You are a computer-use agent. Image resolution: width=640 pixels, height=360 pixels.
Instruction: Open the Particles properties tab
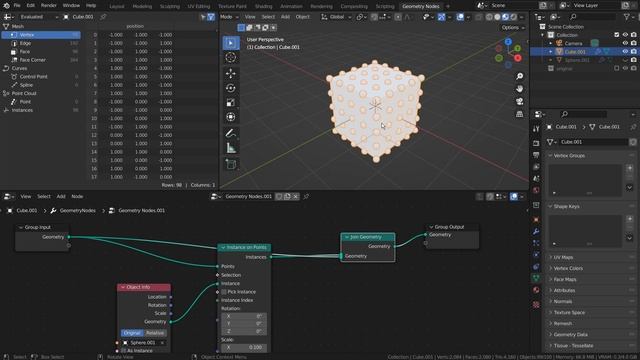tap(536, 243)
